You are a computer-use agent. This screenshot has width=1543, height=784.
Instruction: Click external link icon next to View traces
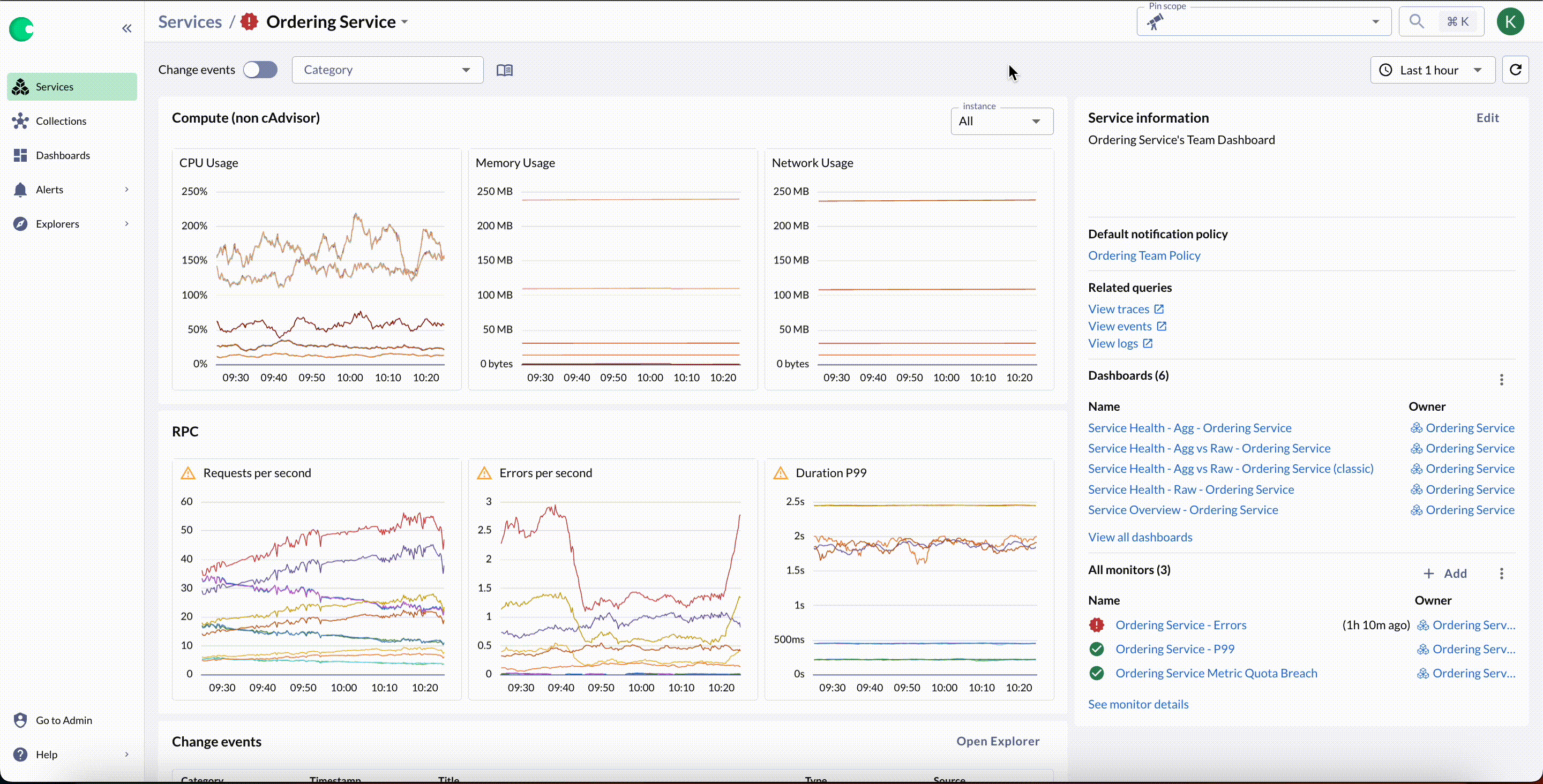pos(1159,309)
